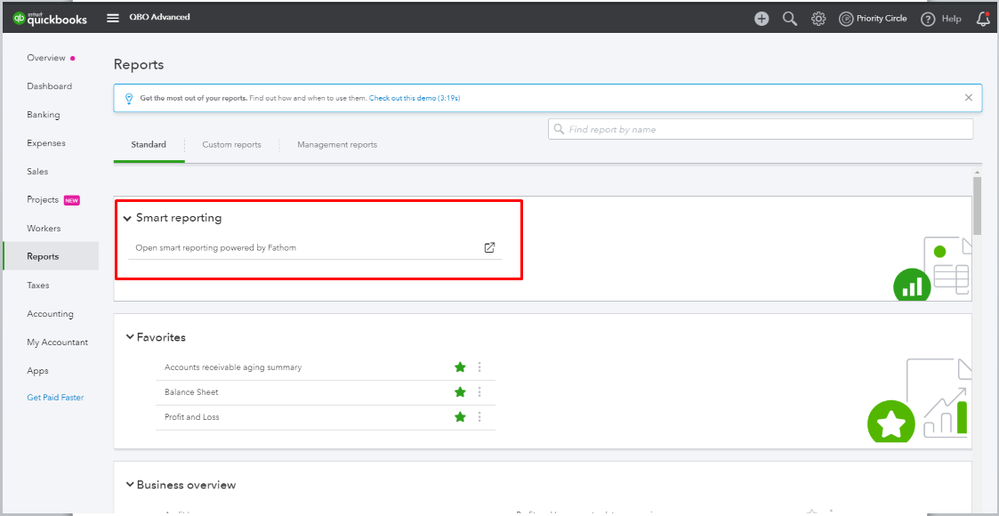Toggle the hamburger navigation menu icon
The height and width of the screenshot is (516, 999).
click(113, 18)
